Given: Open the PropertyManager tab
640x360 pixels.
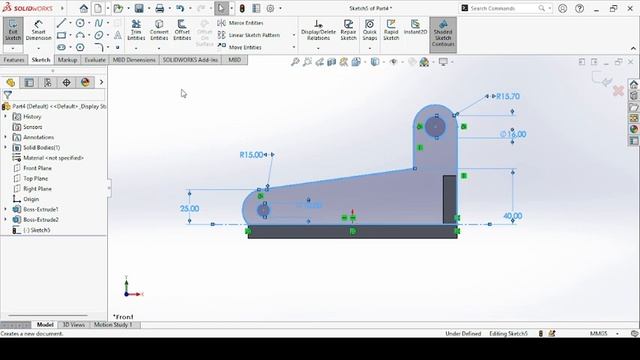Looking at the screenshot, I should [x=29, y=83].
